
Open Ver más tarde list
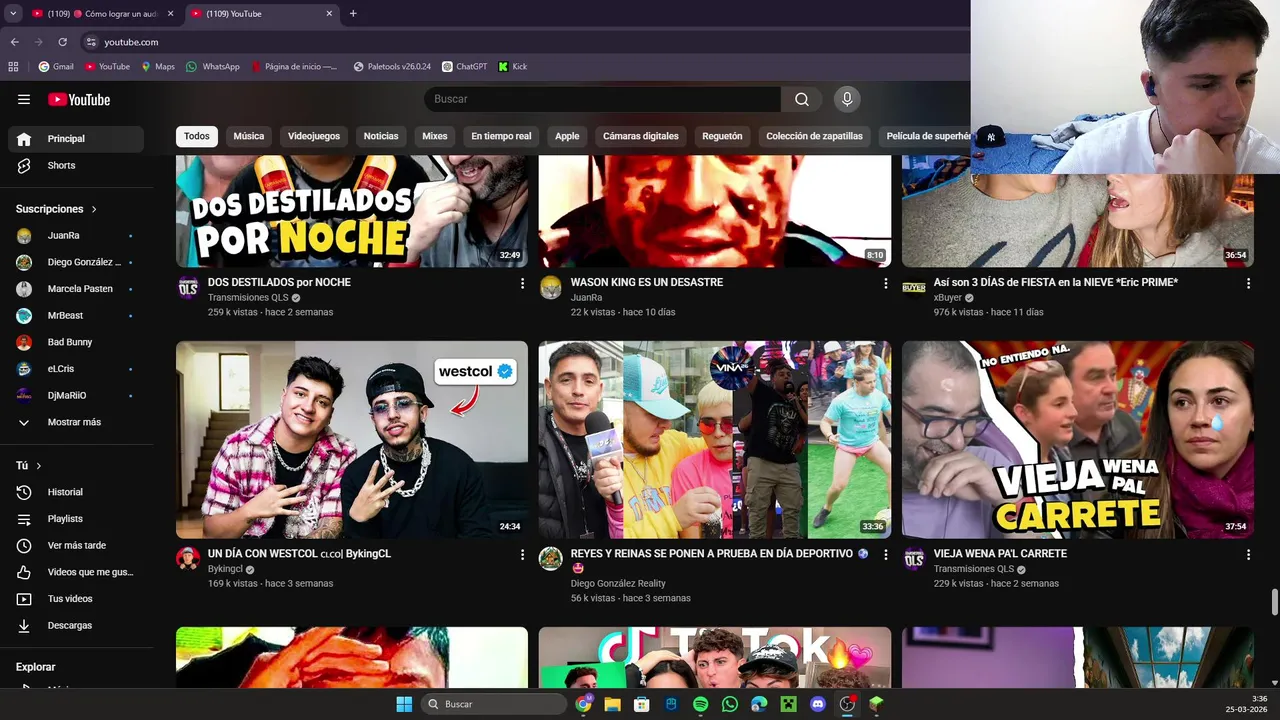76,545
